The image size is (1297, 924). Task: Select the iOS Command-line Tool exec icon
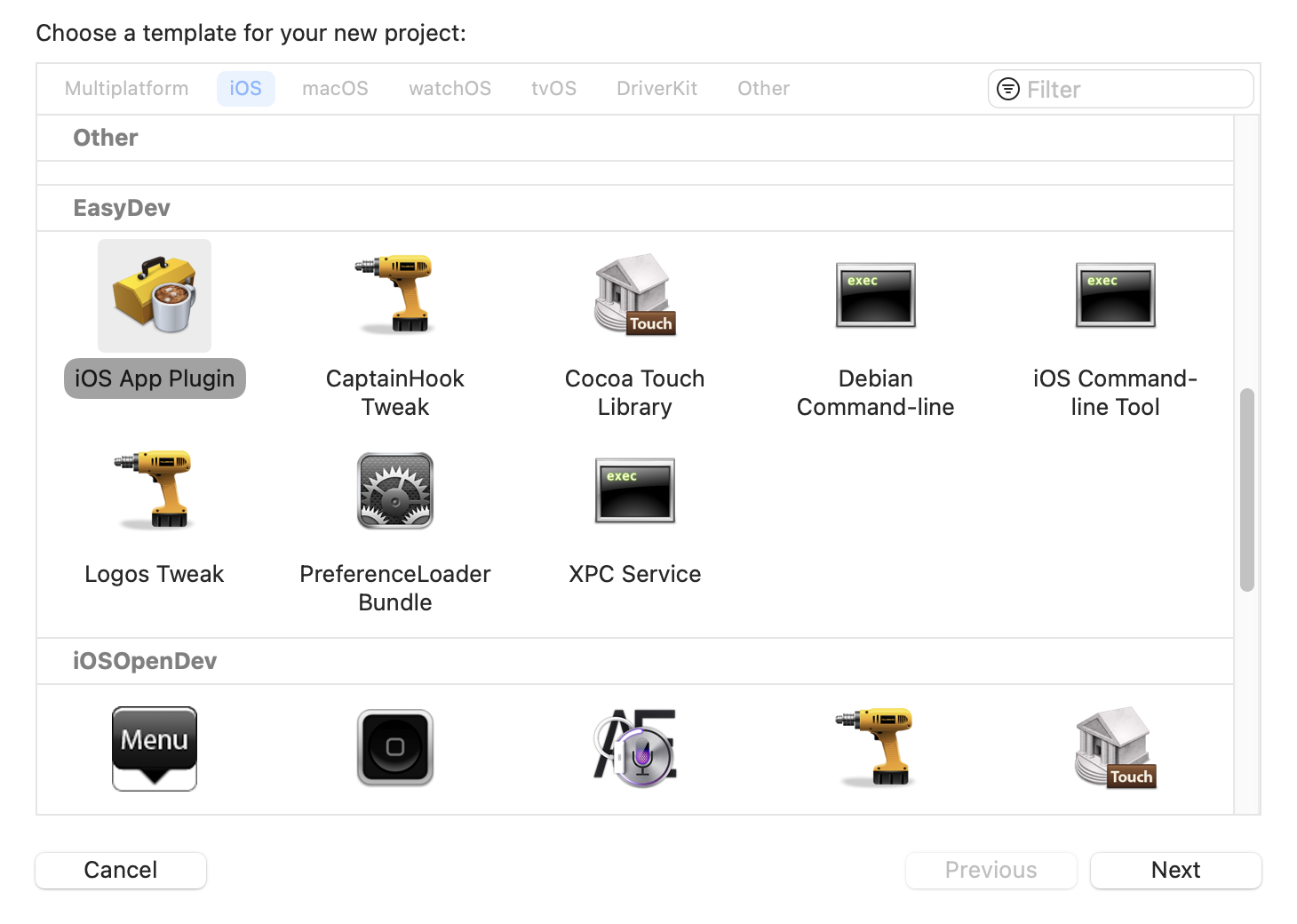(x=1116, y=295)
